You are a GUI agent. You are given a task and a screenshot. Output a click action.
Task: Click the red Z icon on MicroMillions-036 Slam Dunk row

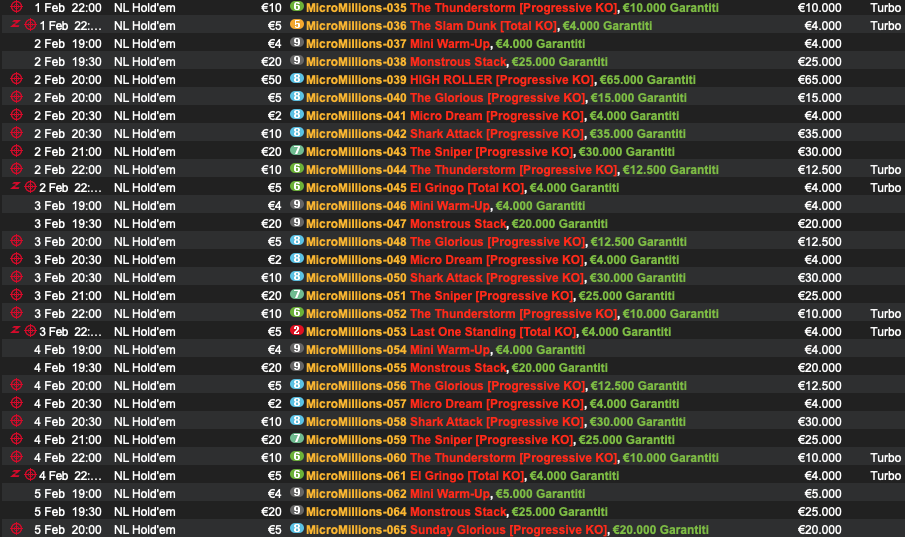tap(16, 24)
